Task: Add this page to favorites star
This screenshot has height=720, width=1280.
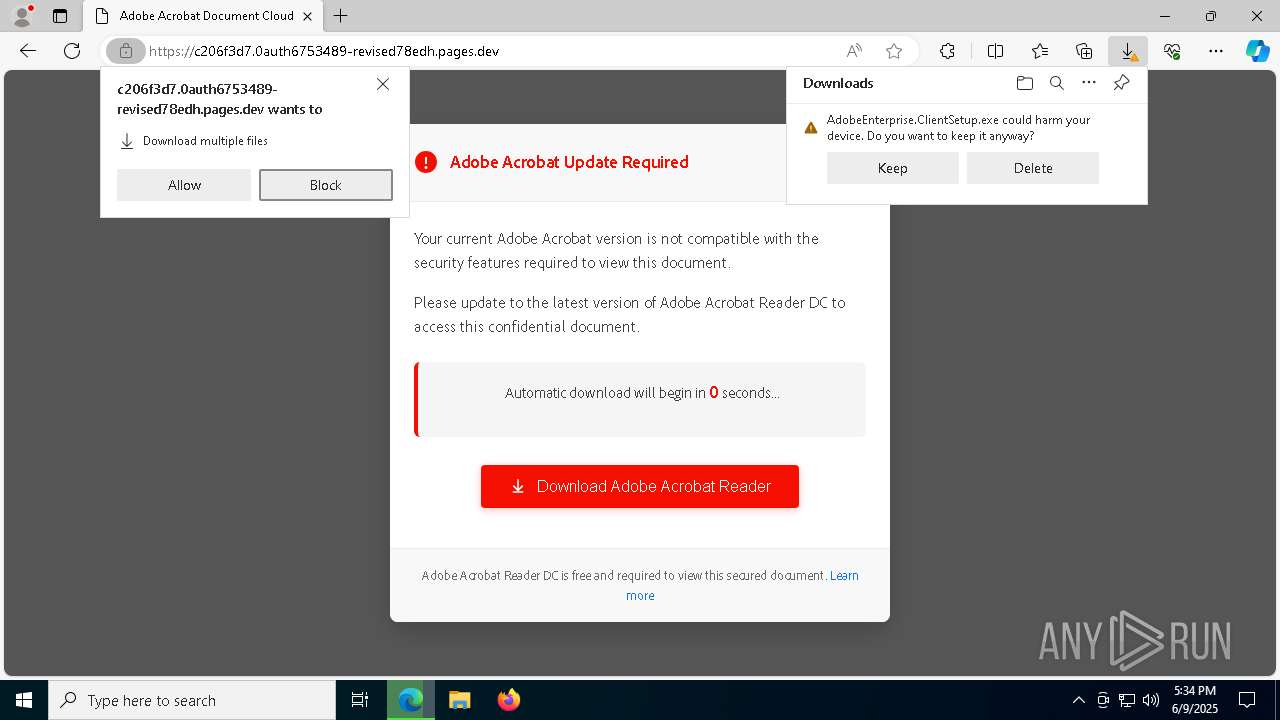Action: [894, 51]
